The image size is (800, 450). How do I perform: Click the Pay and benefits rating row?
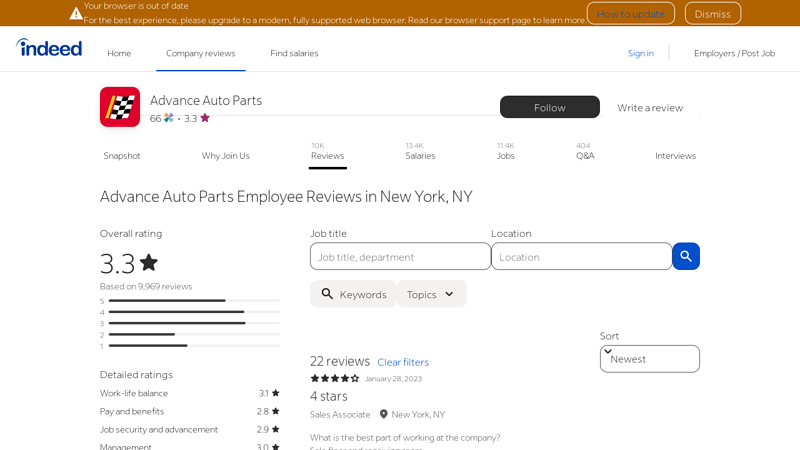tap(190, 411)
